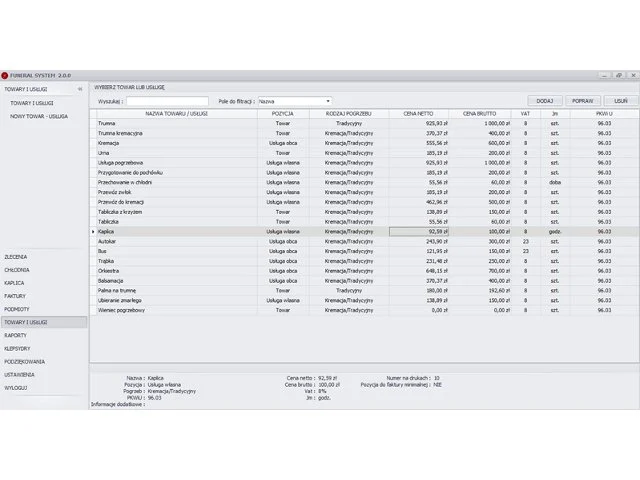The width and height of the screenshot is (640, 480).
Task: Sort by CENA BRUTTO column header
Action: coord(482,113)
